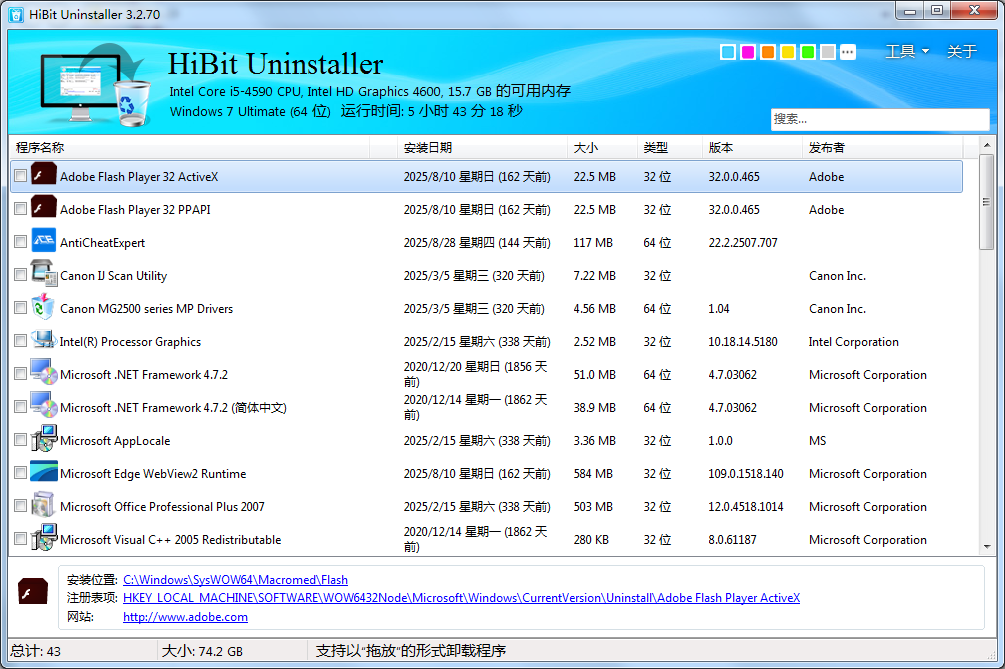Click the Intel(R) Processor Graphics icon
Viewport: 1005px width, 669px height.
pyautogui.click(x=43, y=341)
